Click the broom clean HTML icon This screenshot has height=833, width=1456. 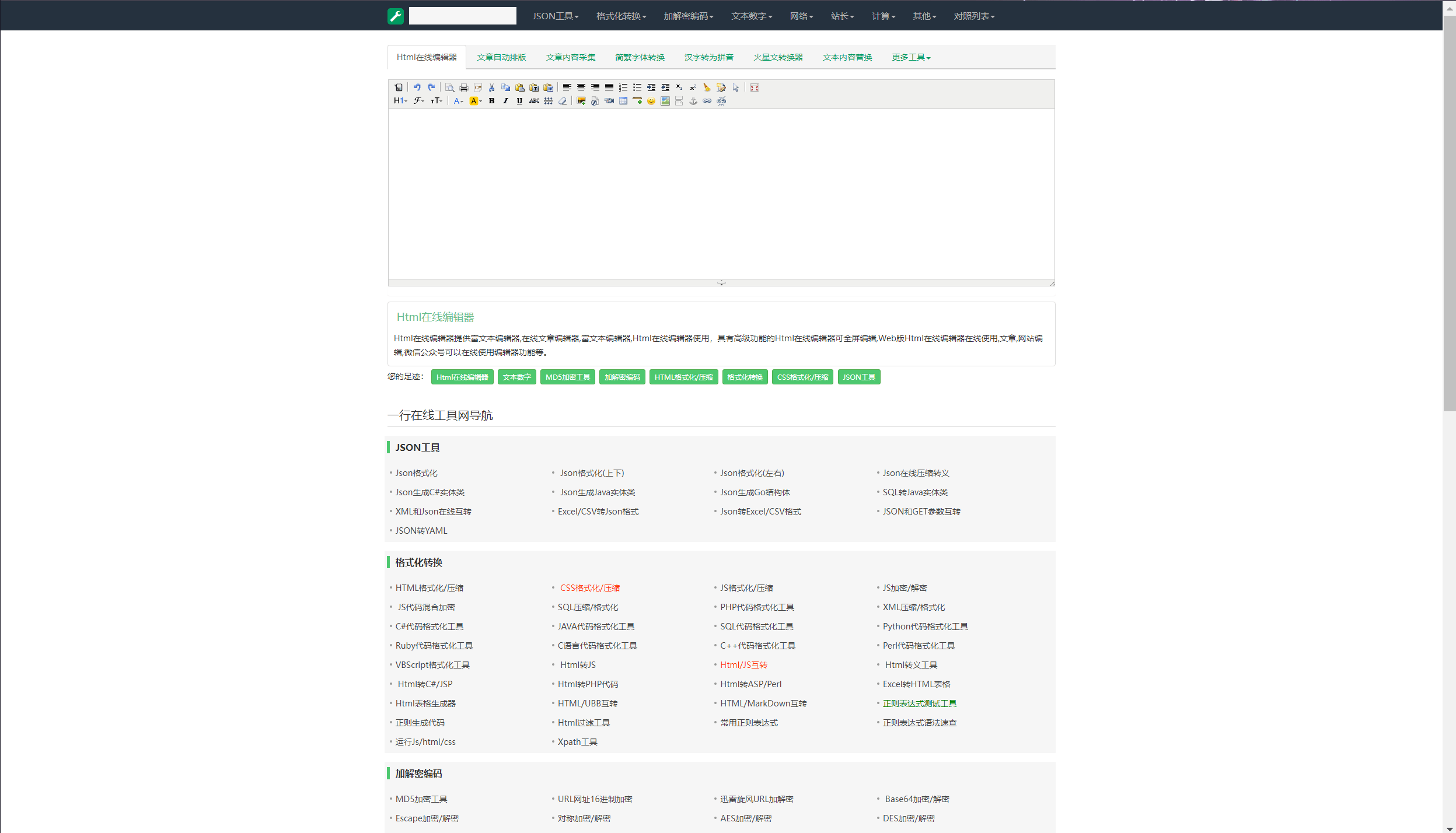[707, 87]
